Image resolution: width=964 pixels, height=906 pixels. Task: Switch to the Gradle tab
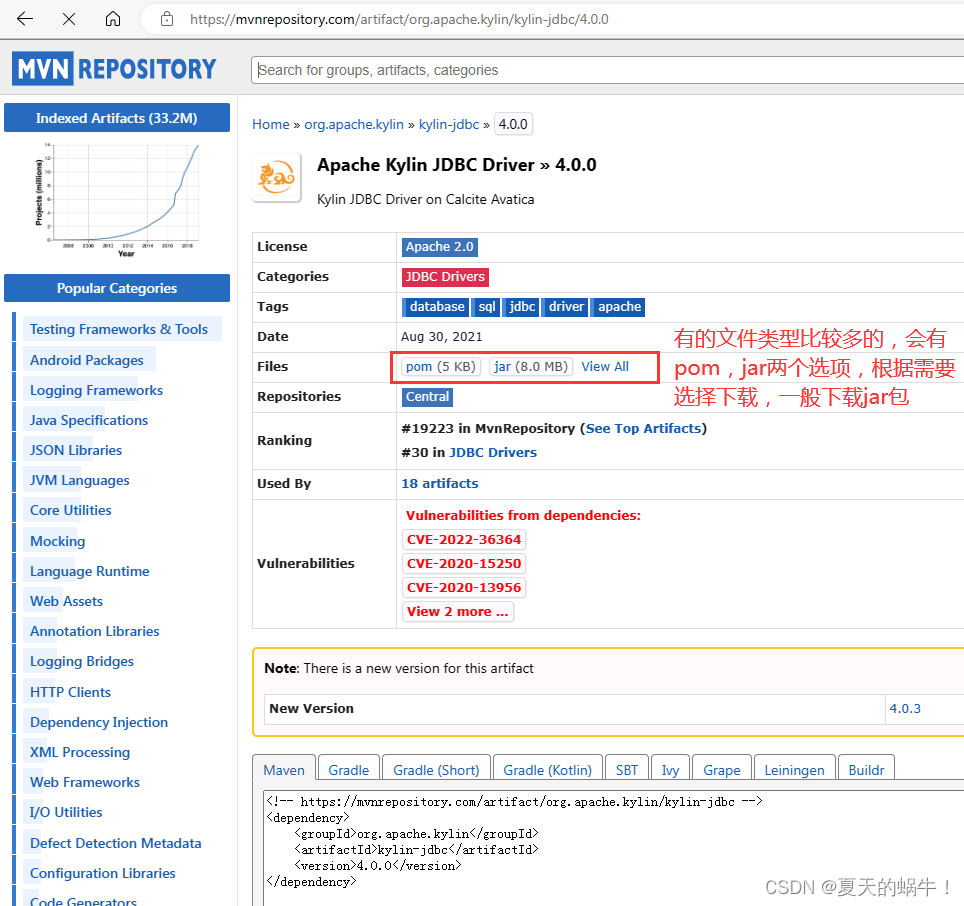[x=349, y=770]
